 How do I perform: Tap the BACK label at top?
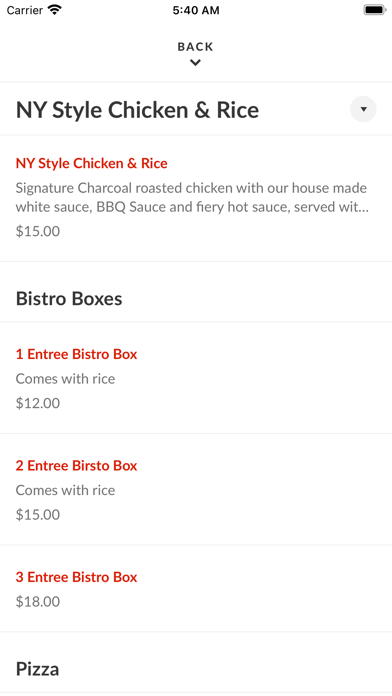coord(195,47)
